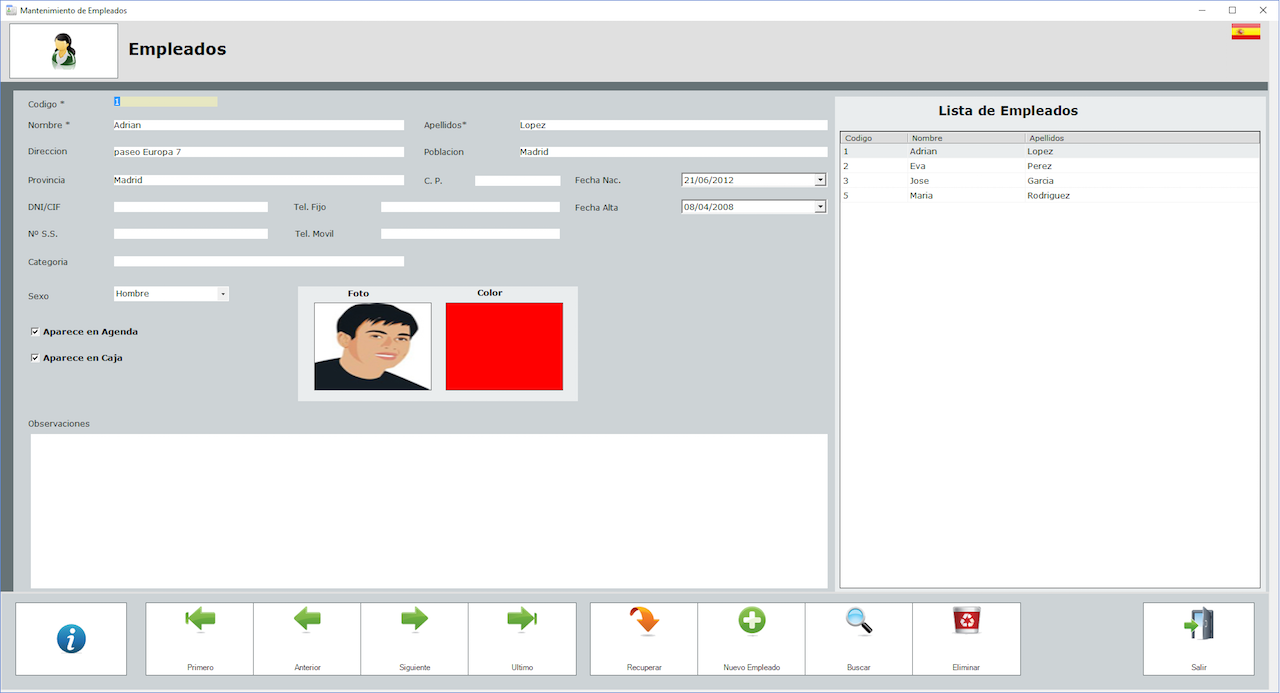Uncheck the Aparece en Caja checkbox
Screen dimensions: 1280x693
35,358
